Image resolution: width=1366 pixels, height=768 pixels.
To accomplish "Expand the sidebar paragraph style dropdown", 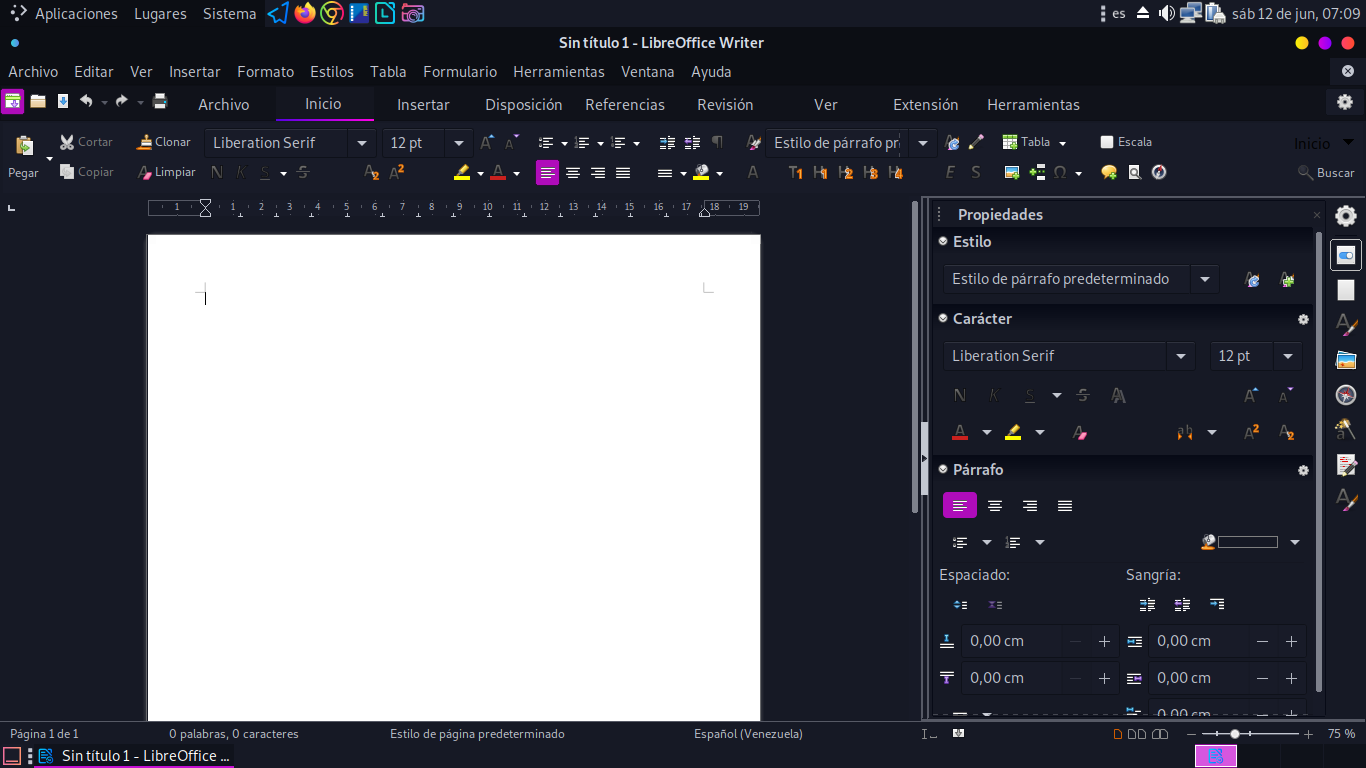I will pos(1205,279).
